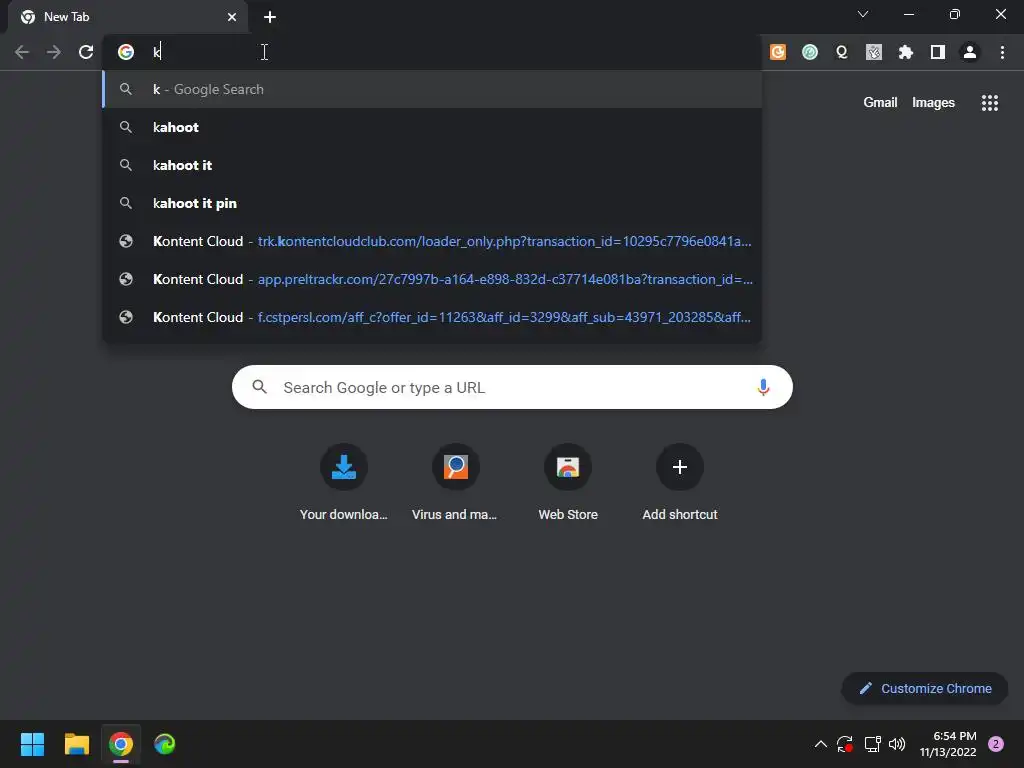Open the Virus and malware shortcut
The image size is (1024, 768).
[x=455, y=484]
